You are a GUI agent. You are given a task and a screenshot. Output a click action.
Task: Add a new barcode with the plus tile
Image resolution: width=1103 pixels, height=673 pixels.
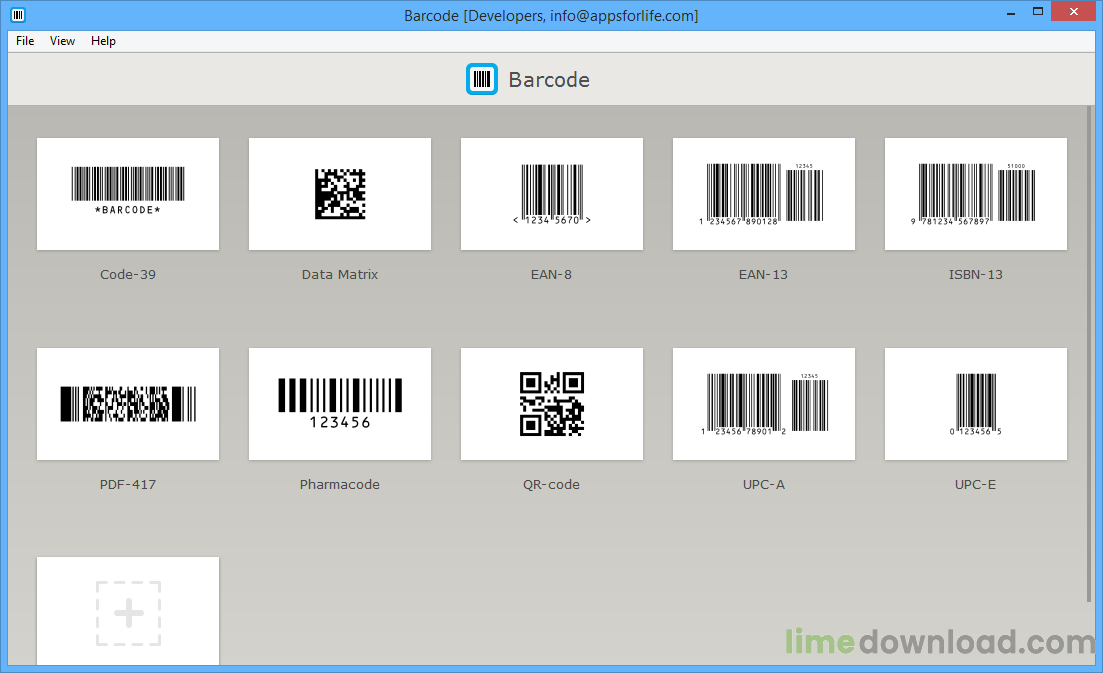tap(127, 612)
